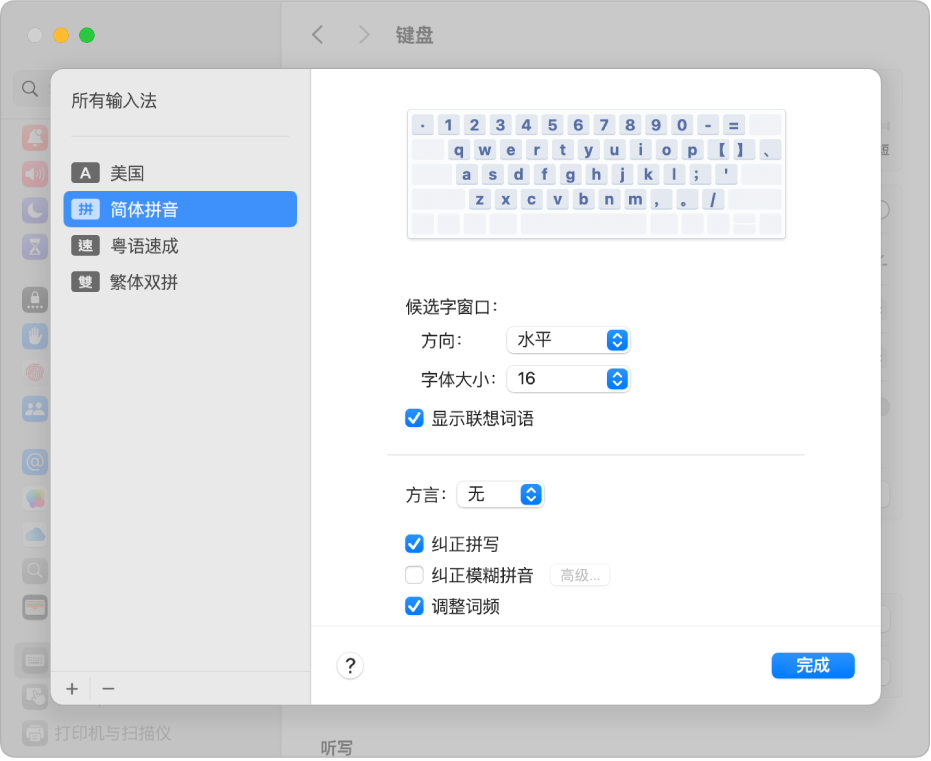
Task: Add a new input source with plus button
Action: [x=72, y=689]
